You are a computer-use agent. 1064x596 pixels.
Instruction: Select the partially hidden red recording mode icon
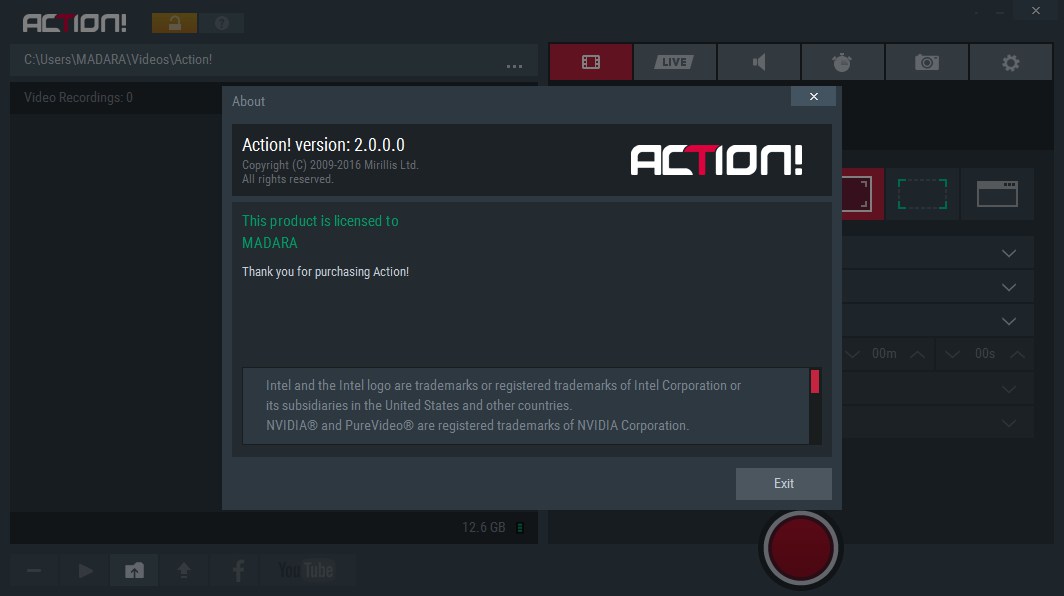point(862,194)
